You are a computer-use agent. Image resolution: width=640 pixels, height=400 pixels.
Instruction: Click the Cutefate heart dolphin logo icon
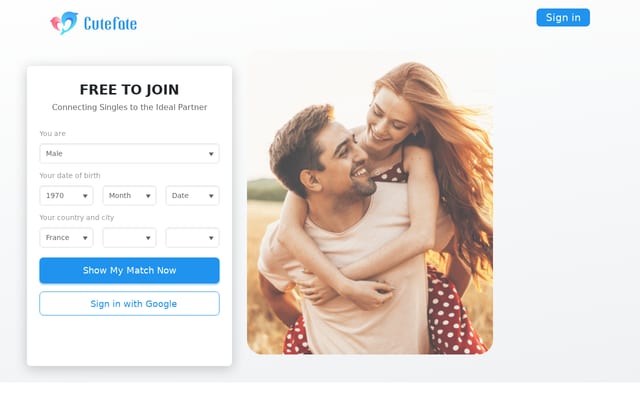pyautogui.click(x=64, y=23)
